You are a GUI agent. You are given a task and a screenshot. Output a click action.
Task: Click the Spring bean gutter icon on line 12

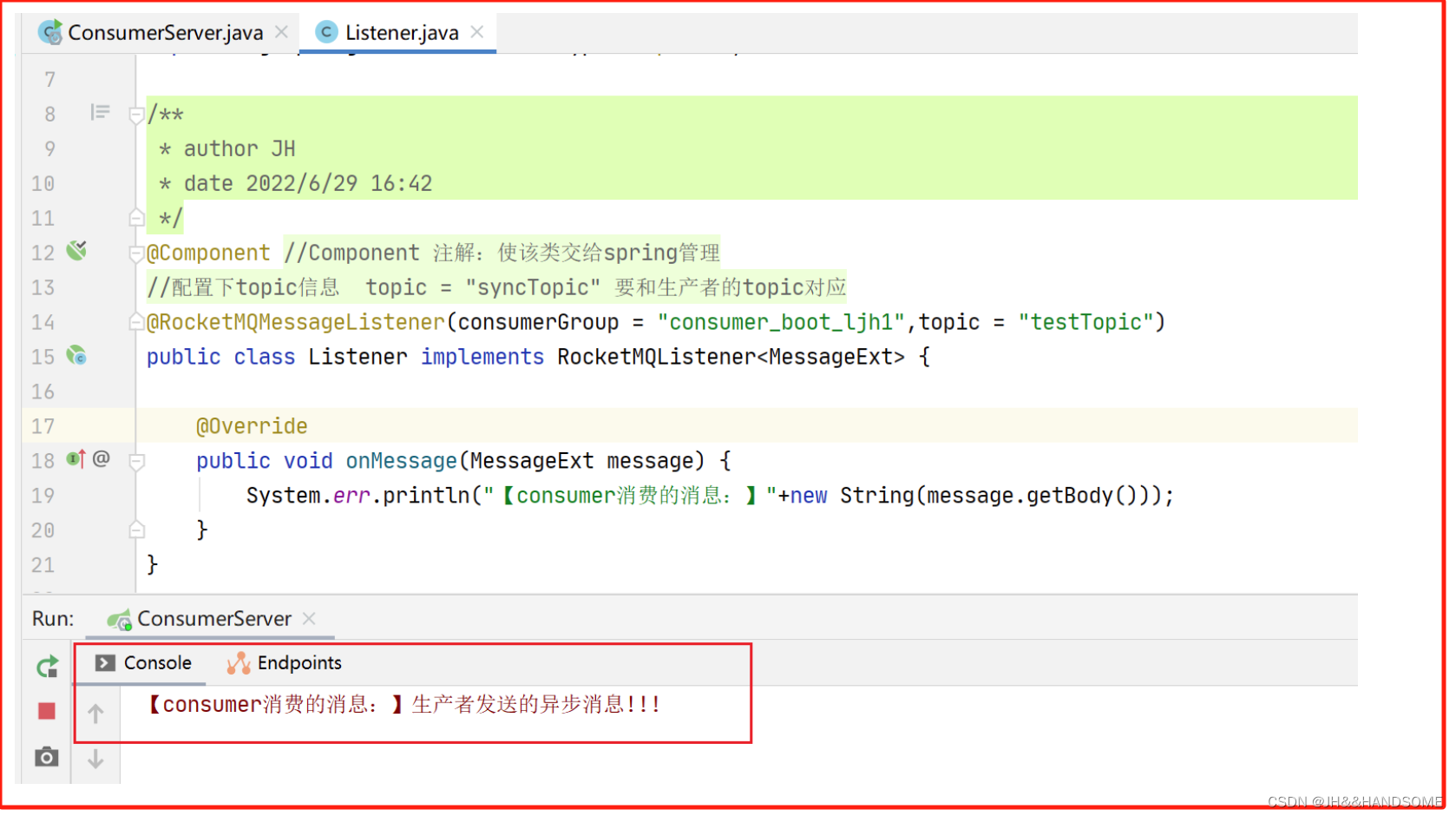(x=77, y=251)
